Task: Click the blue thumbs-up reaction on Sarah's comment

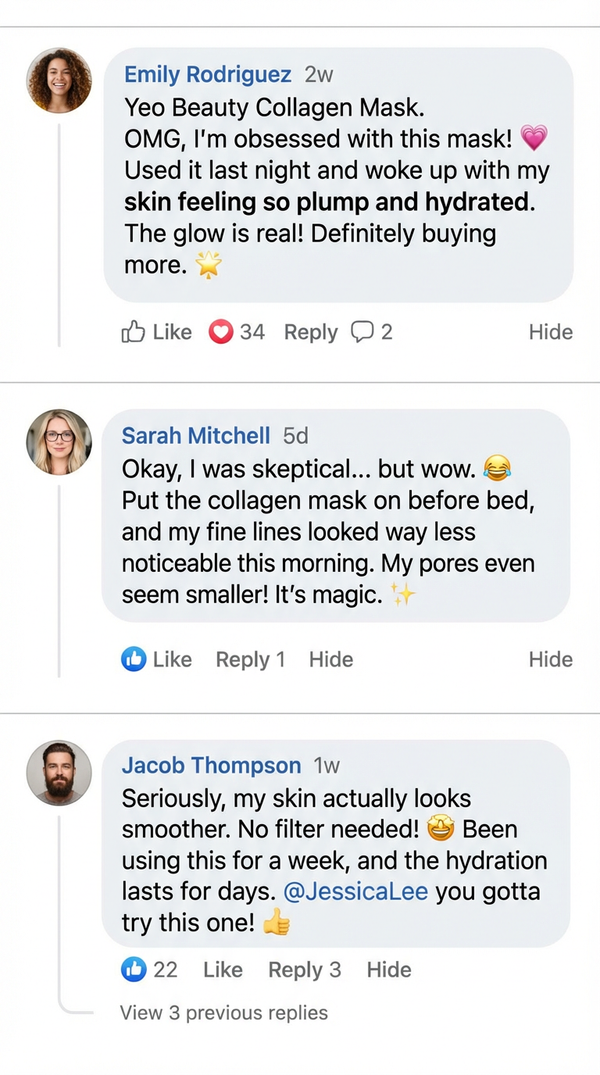Action: coord(138,659)
